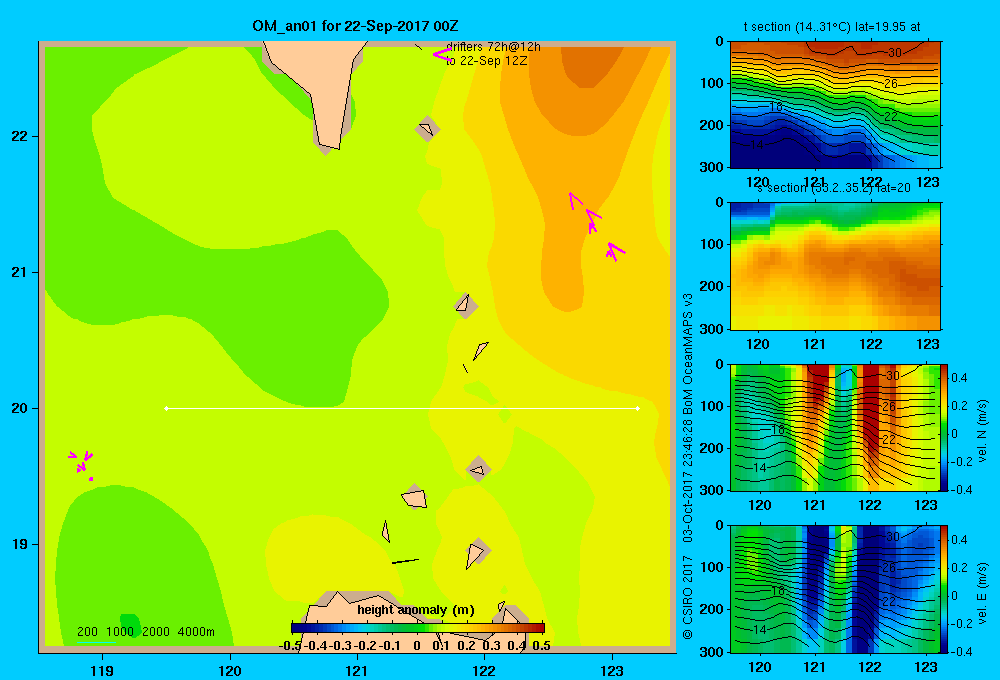Click the '4000m' depth contour legend entry

click(x=196, y=632)
